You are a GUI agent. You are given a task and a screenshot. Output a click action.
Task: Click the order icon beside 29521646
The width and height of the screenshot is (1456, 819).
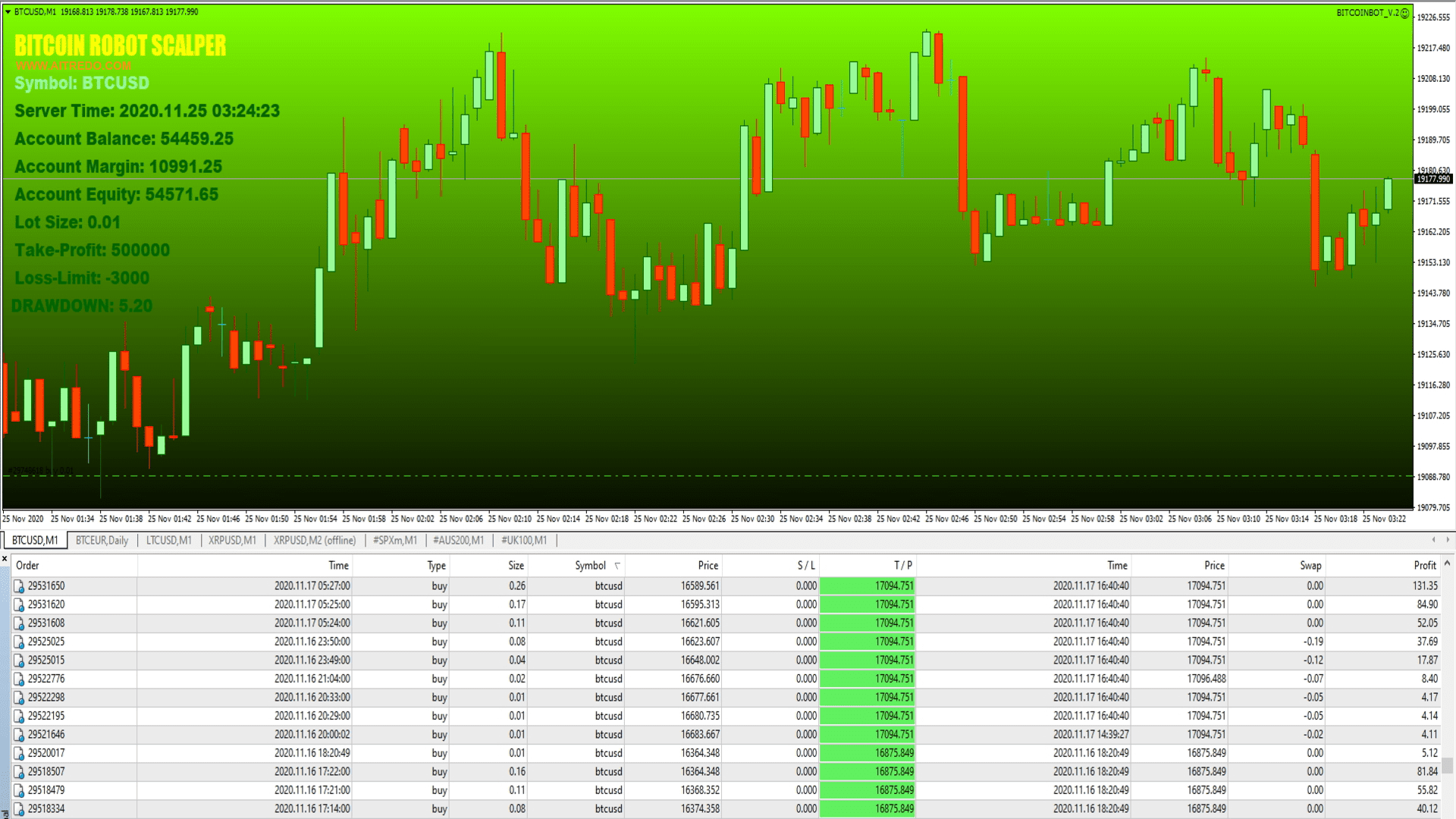(19, 735)
